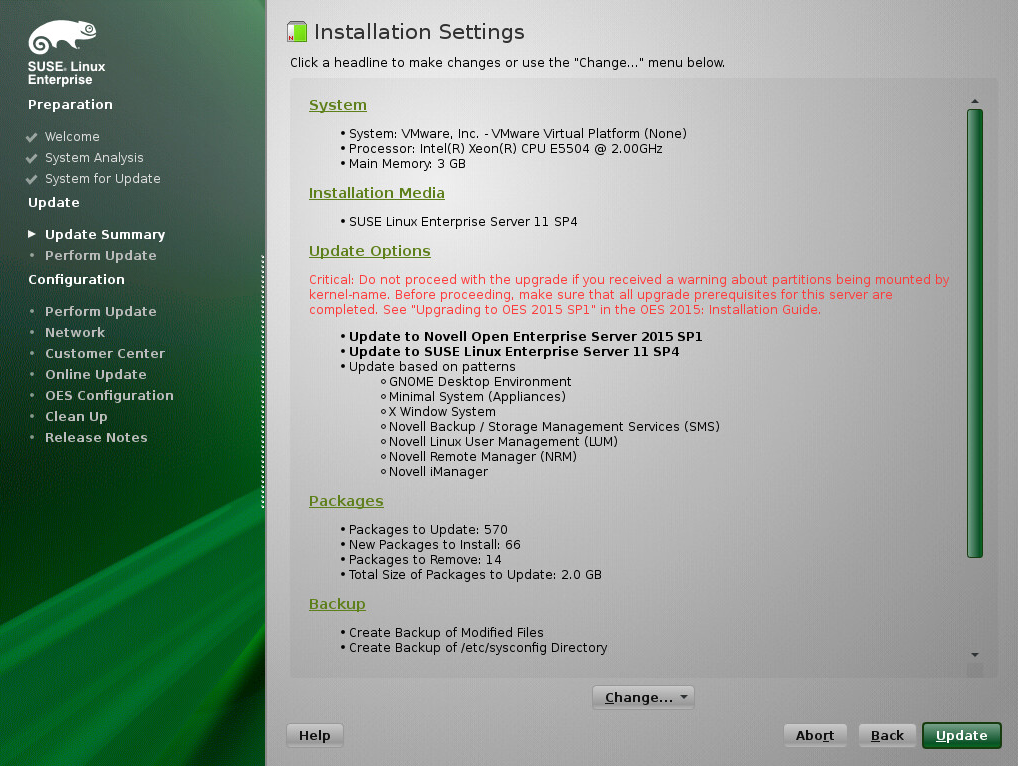Click the Configuration section heading
Screen dimensions: 1018x766
click(x=76, y=279)
